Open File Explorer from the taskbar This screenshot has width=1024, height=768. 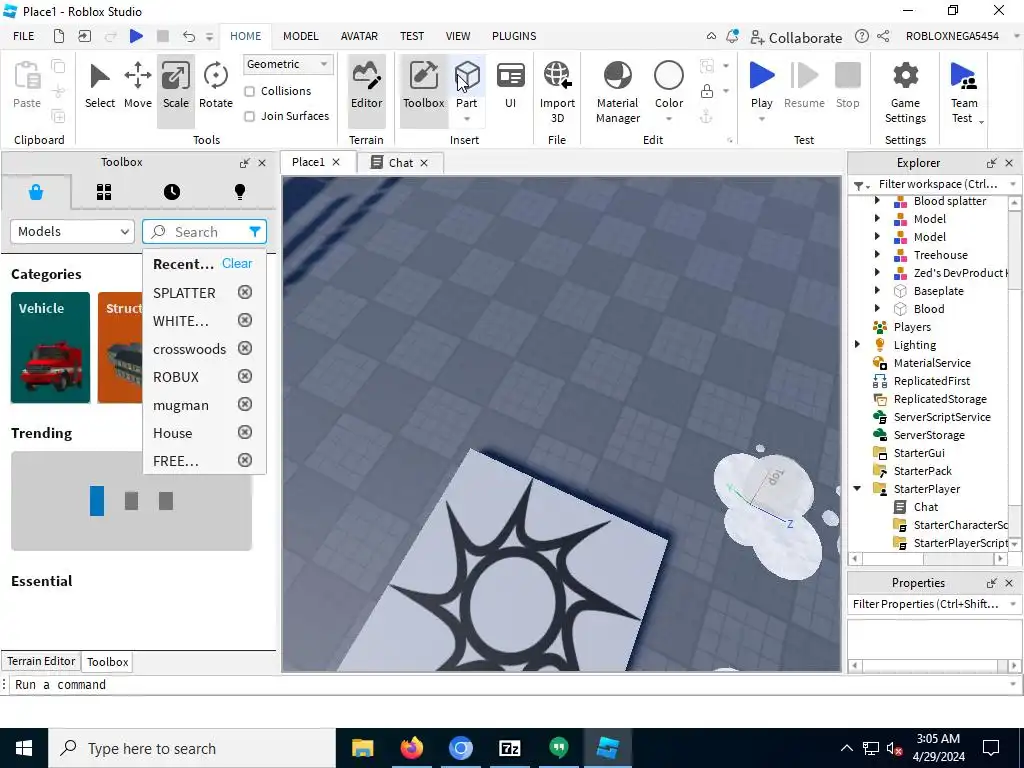click(362, 748)
